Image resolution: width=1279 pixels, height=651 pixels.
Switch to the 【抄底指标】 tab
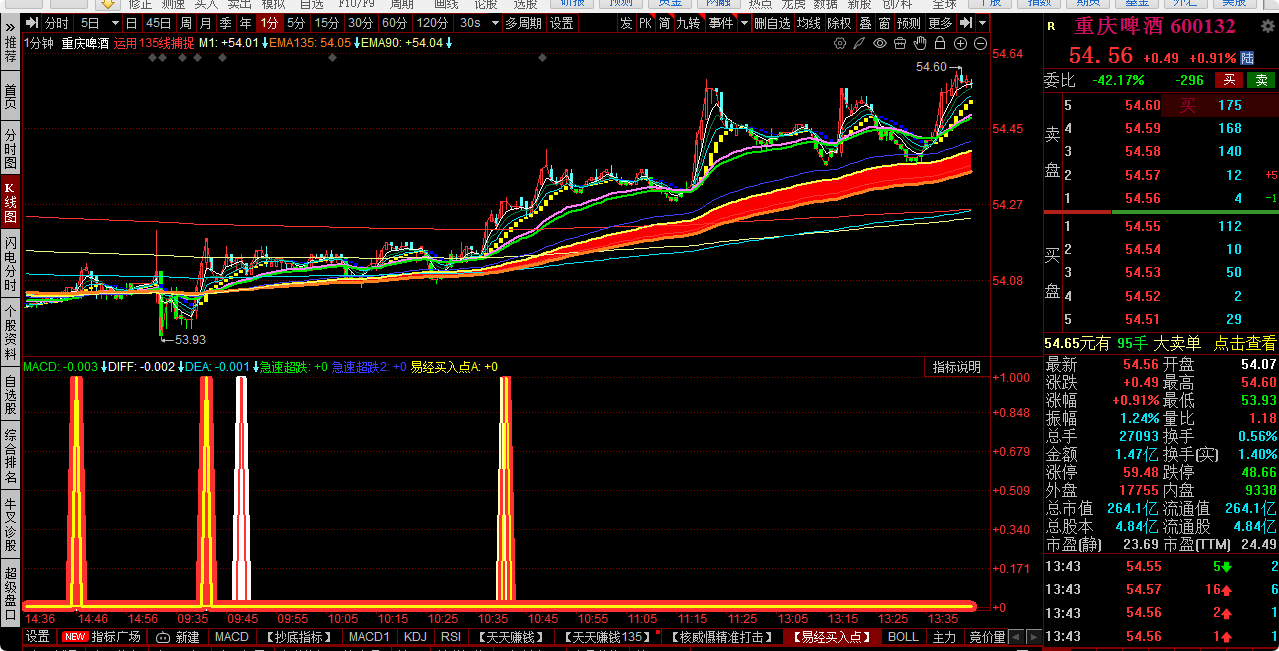297,637
